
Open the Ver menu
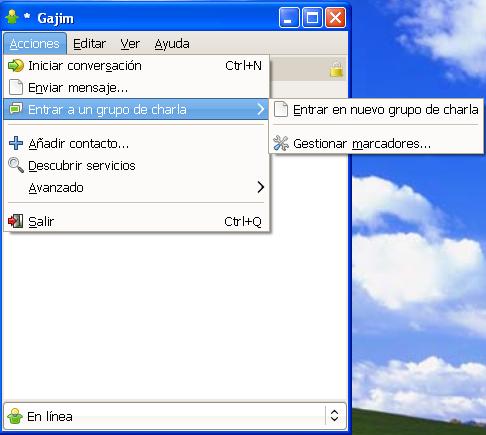pyautogui.click(x=130, y=44)
